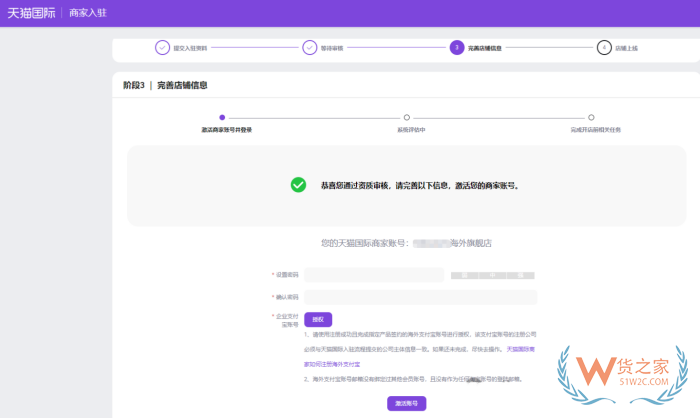Image resolution: width=700 pixels, height=418 pixels.
Task: Click the 阶段3 完善店铺信息 heading
Action: [165, 85]
